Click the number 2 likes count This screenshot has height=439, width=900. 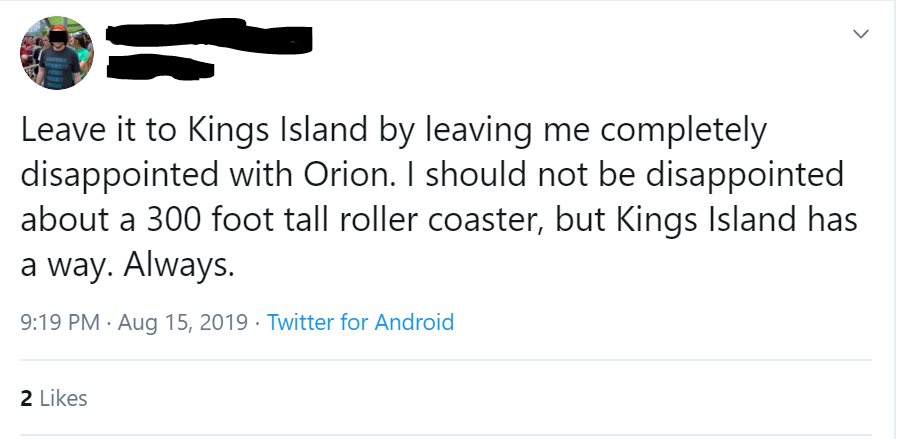(x=26, y=398)
